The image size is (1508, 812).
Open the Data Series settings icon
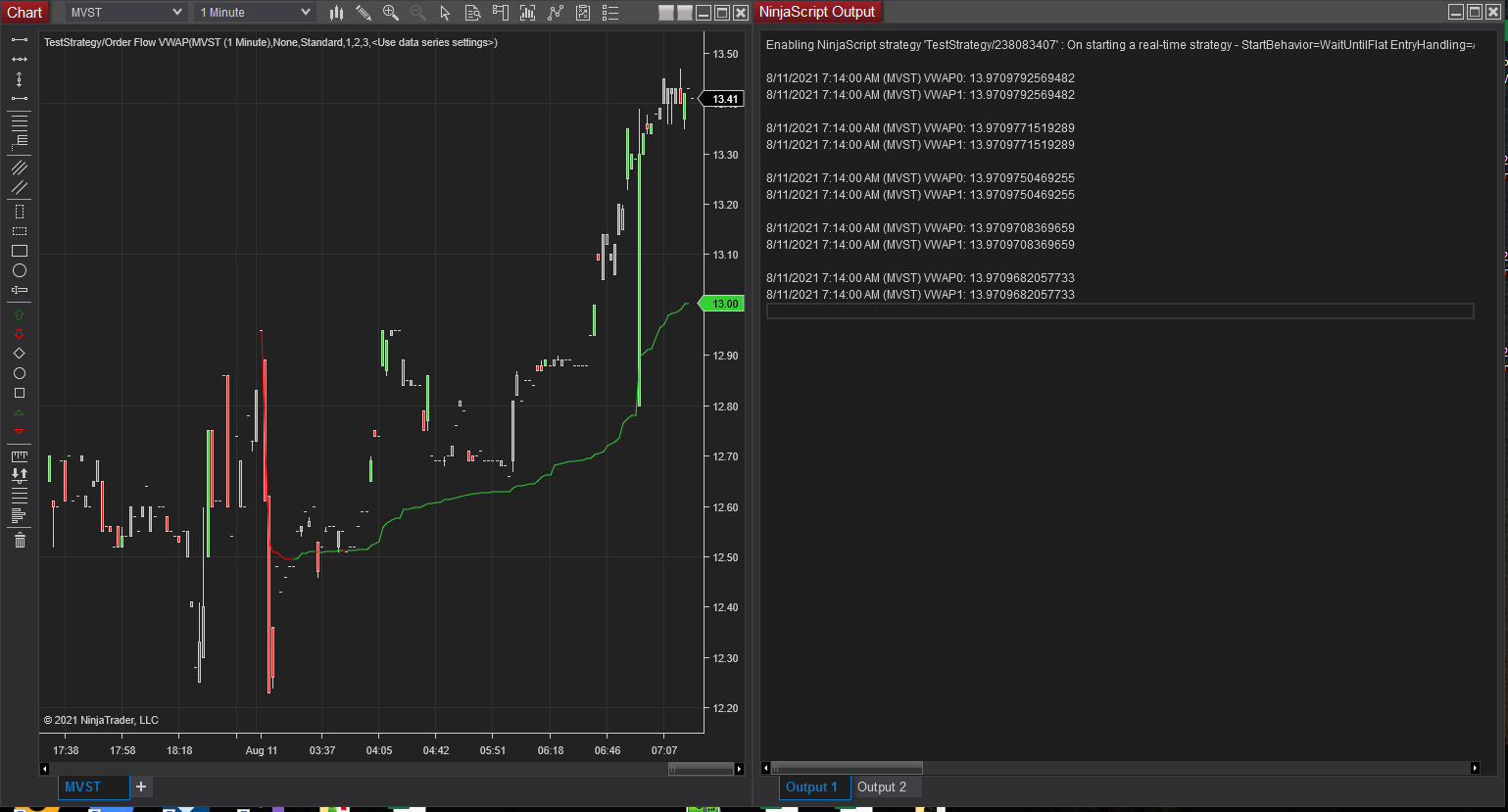[x=528, y=13]
